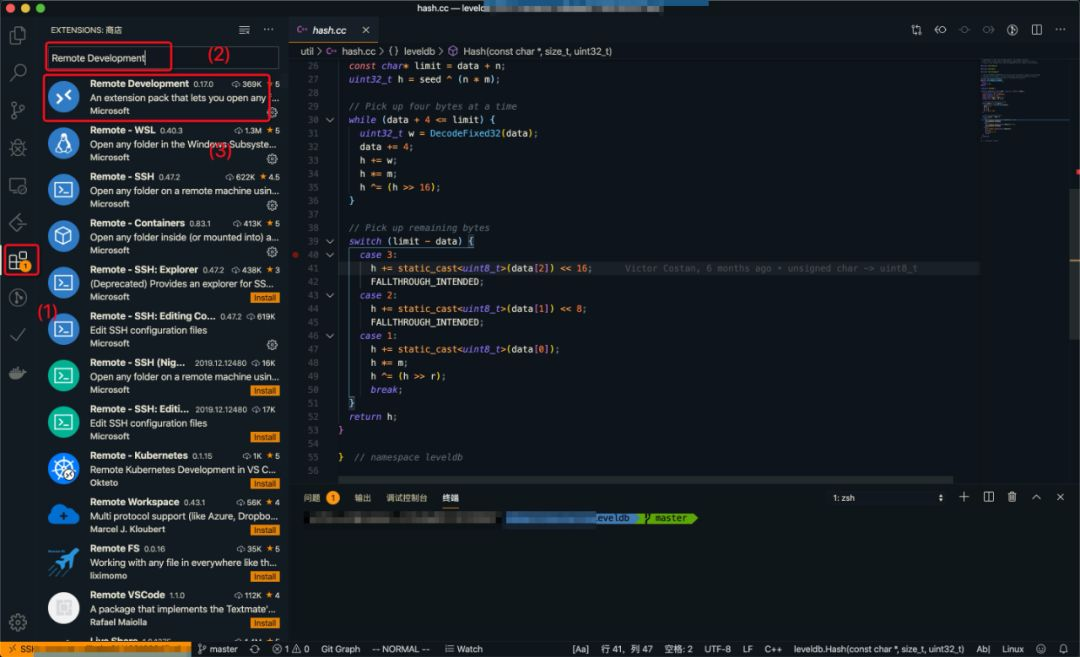Open notifications bell in status bar
The height and width of the screenshot is (657, 1080).
(x=1063, y=649)
